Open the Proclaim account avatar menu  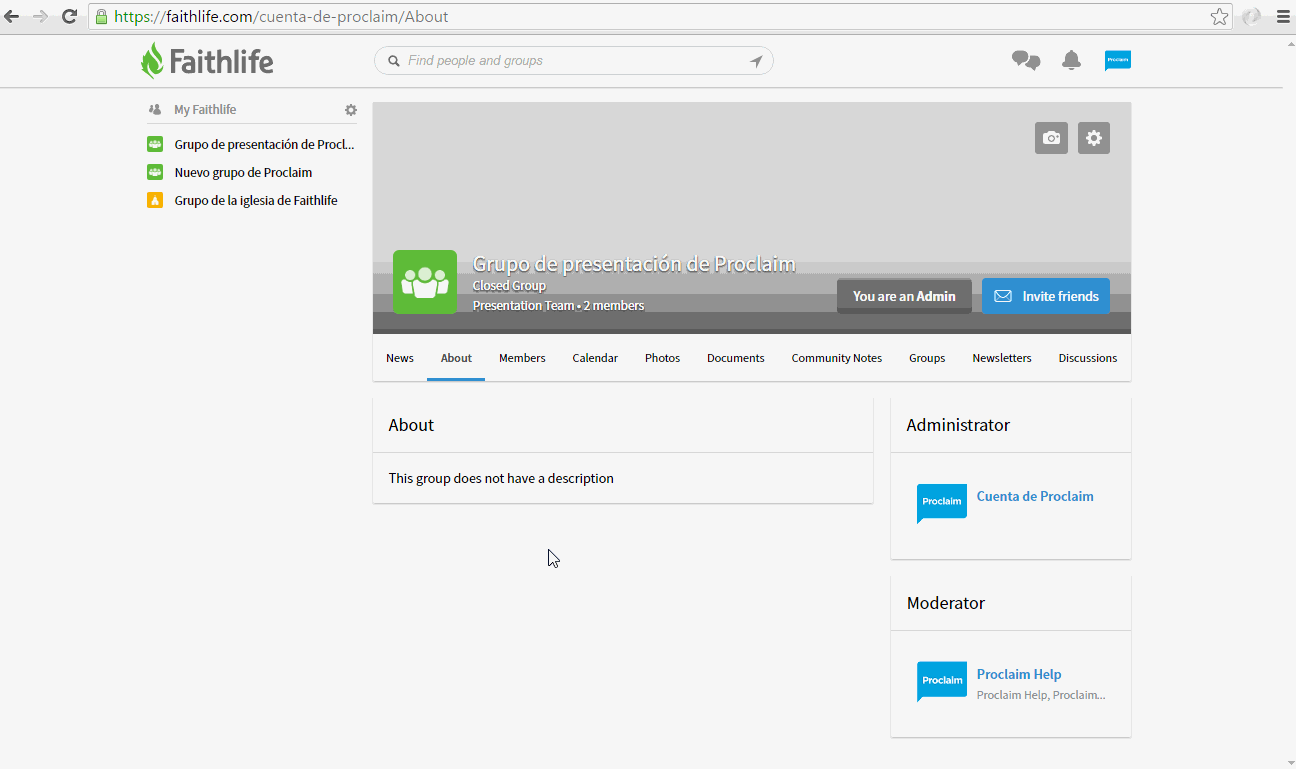tap(1117, 61)
